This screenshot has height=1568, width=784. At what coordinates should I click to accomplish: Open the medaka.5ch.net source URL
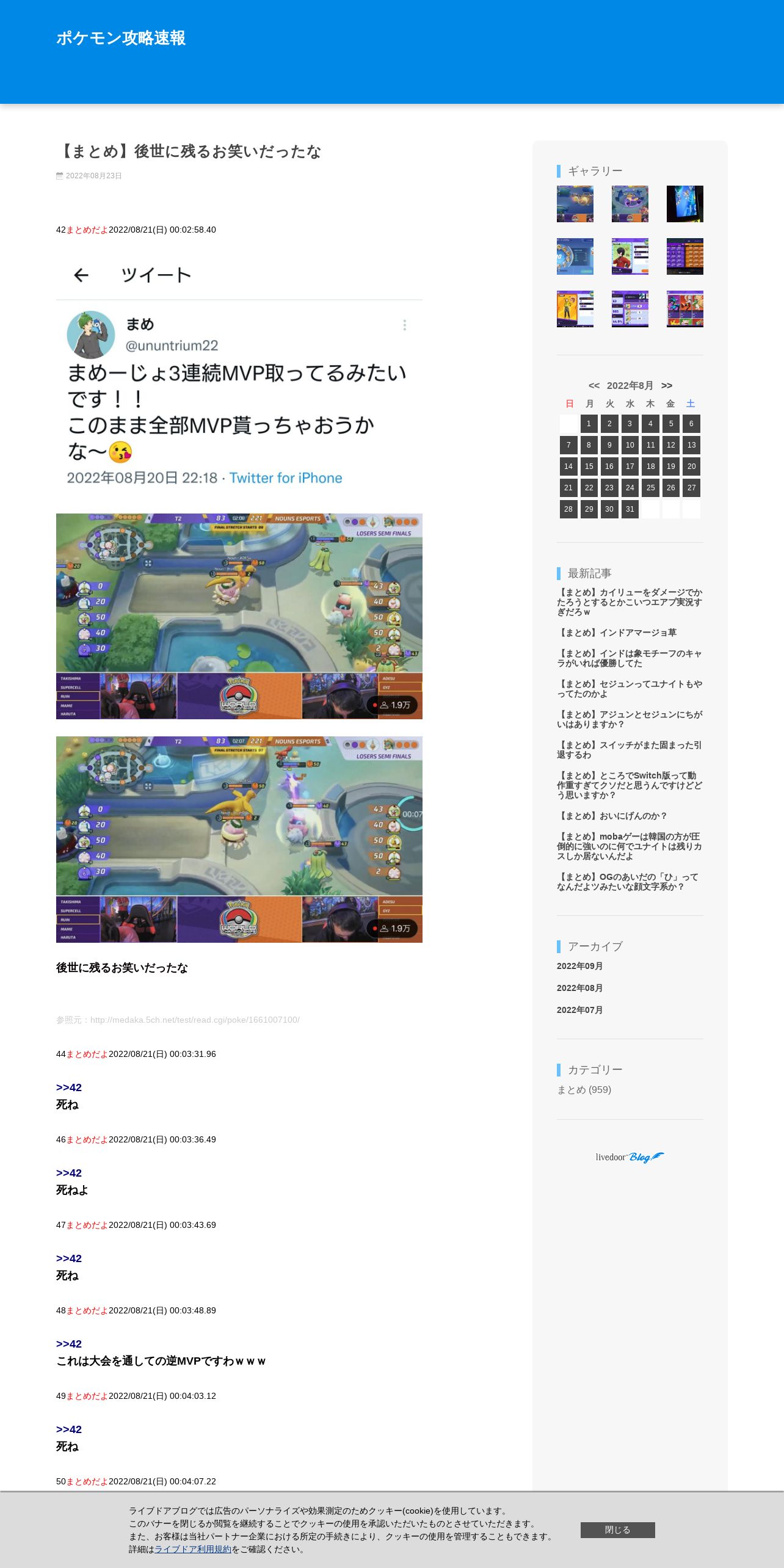pos(195,1020)
